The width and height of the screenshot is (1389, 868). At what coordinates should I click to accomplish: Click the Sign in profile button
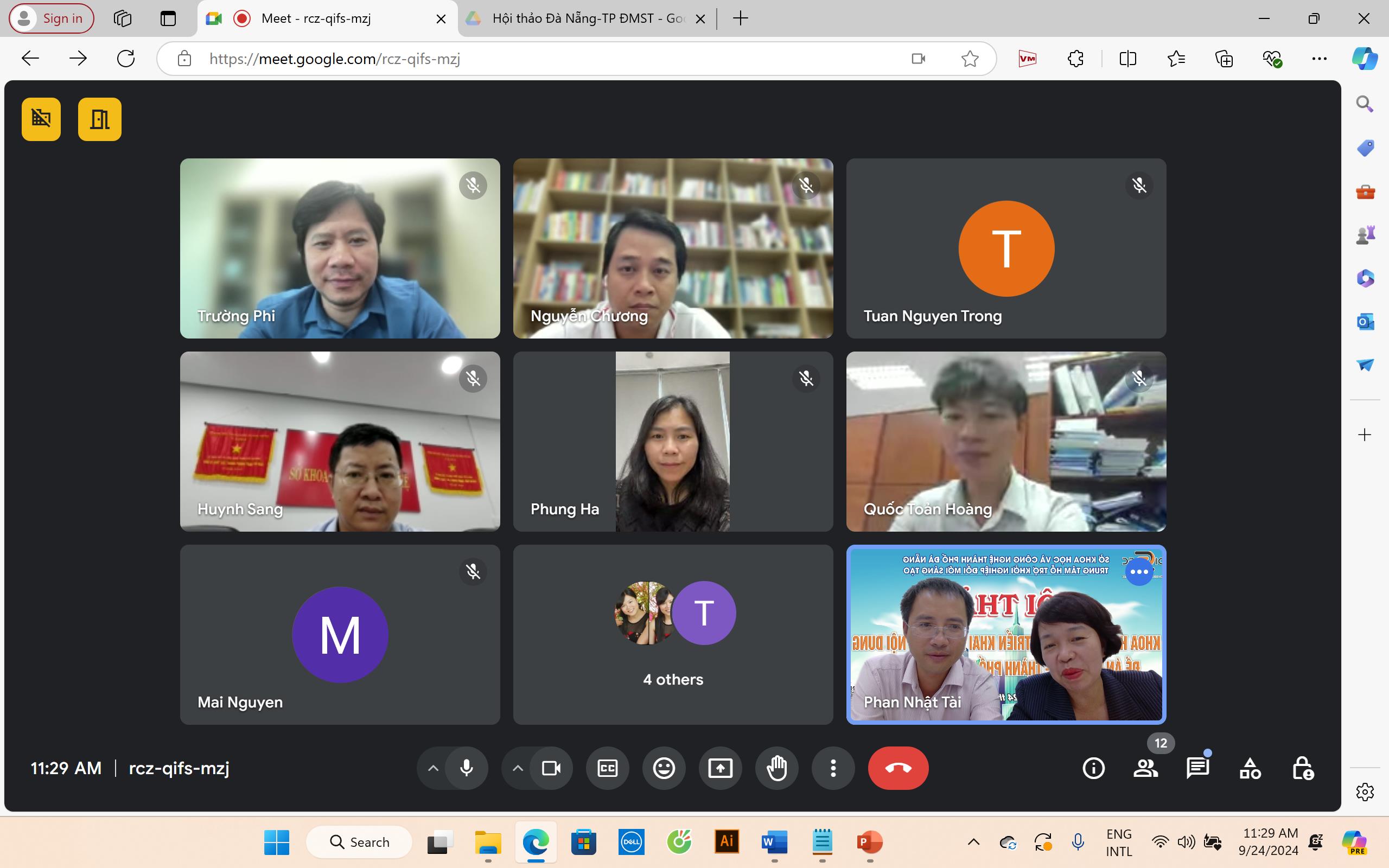pos(52,18)
